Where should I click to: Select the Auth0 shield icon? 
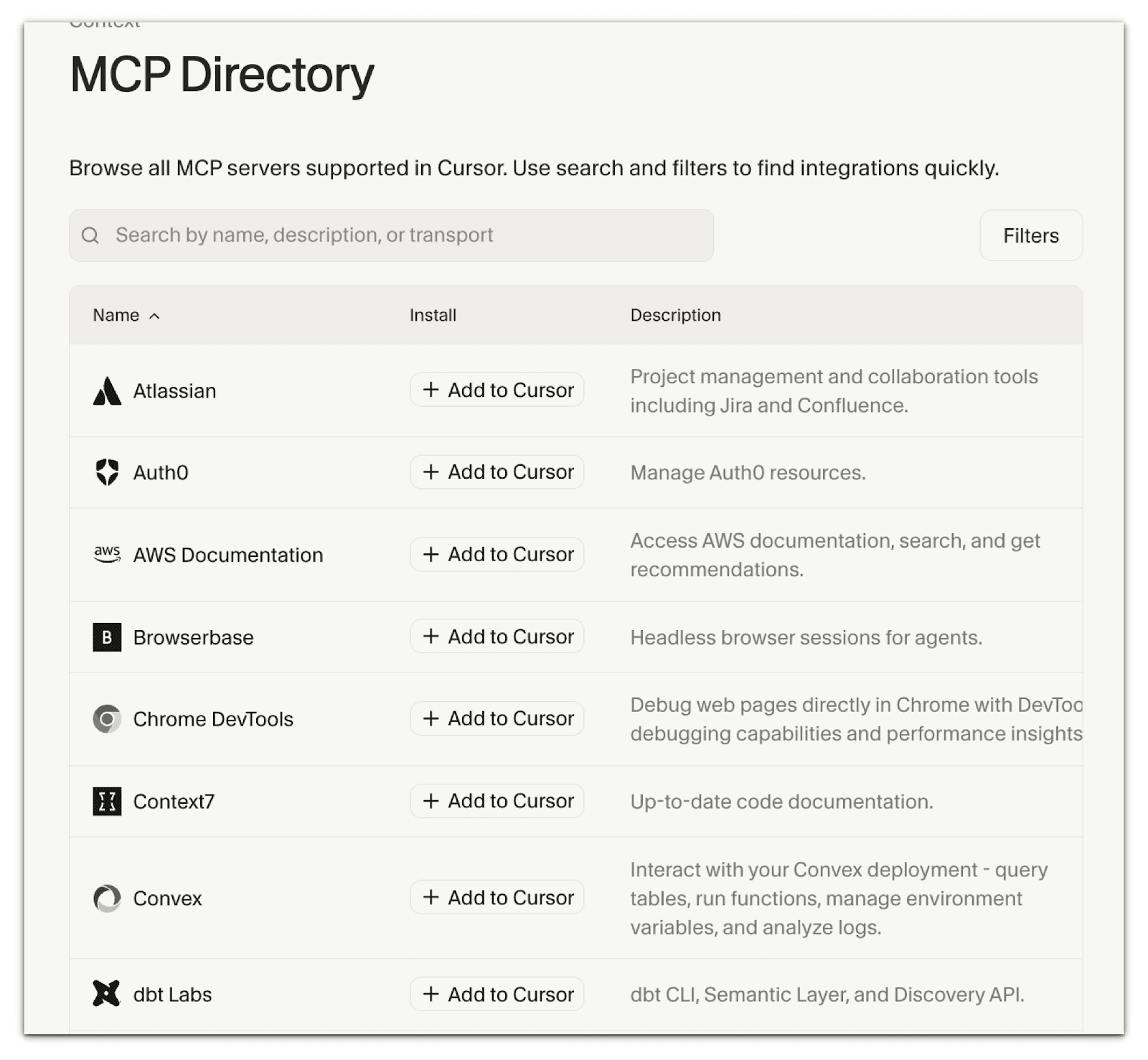(106, 472)
